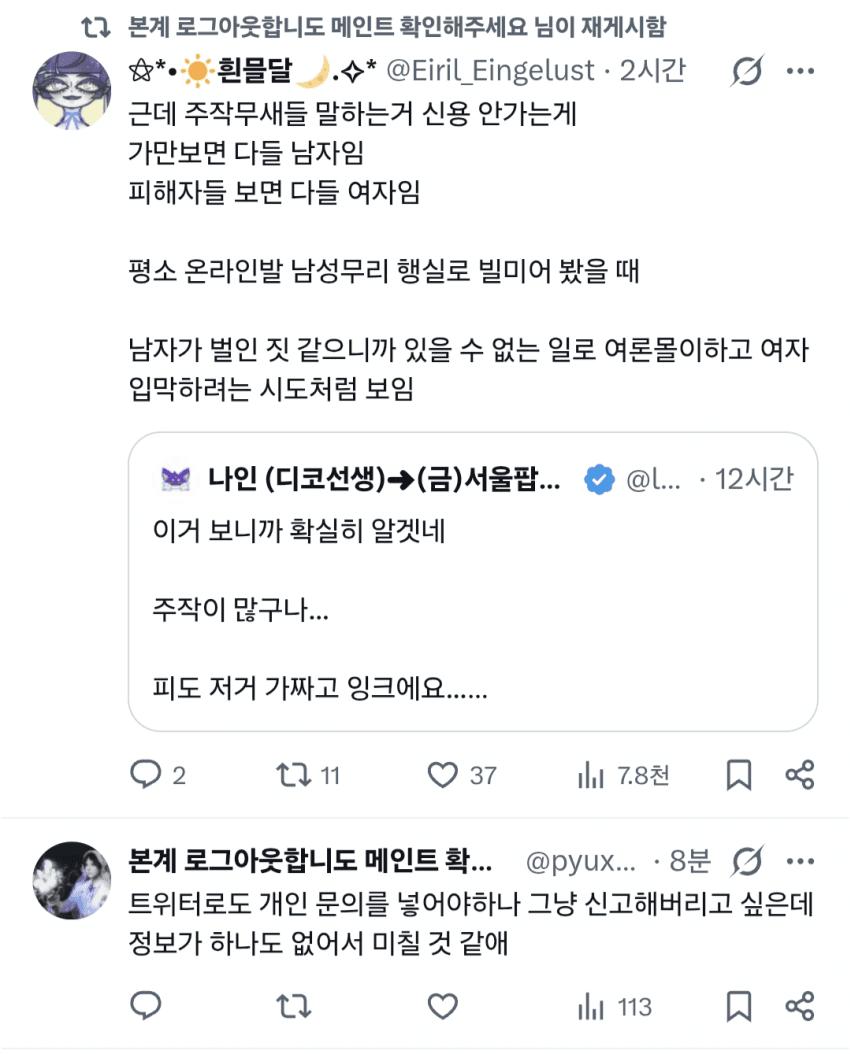Open @Eiril_Eingelust profile handle

[491, 71]
